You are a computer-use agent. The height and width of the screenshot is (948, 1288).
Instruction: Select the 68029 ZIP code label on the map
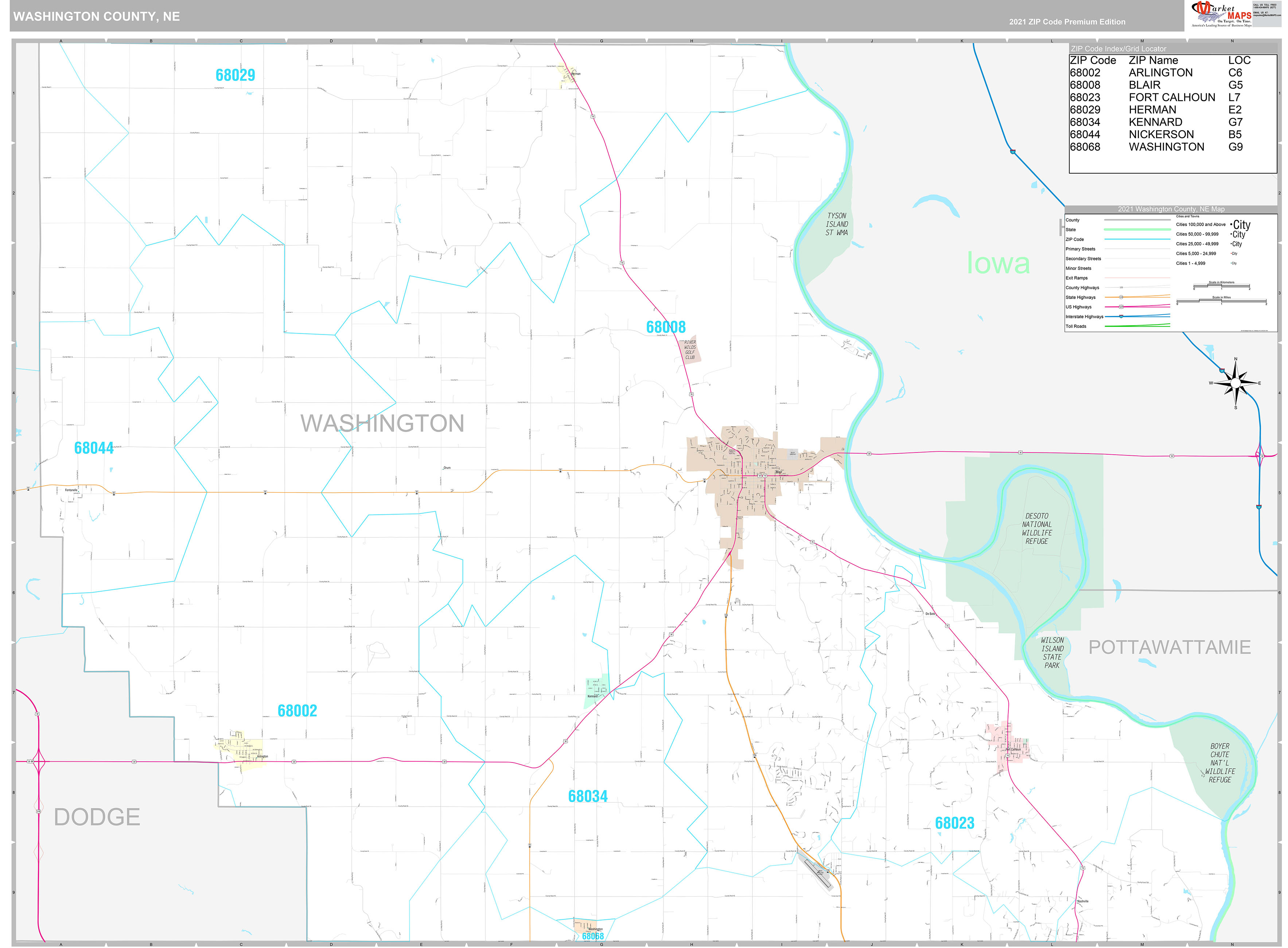point(235,75)
